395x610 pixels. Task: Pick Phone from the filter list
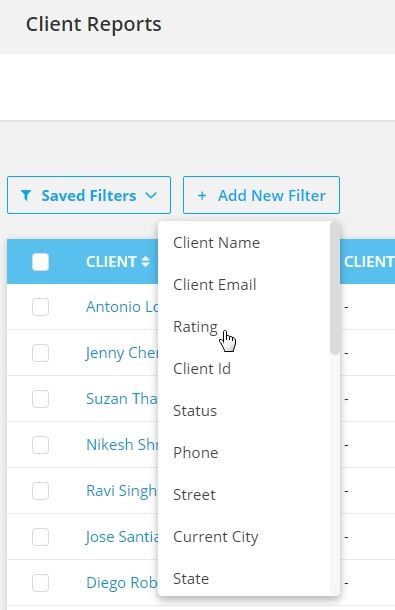tap(195, 453)
